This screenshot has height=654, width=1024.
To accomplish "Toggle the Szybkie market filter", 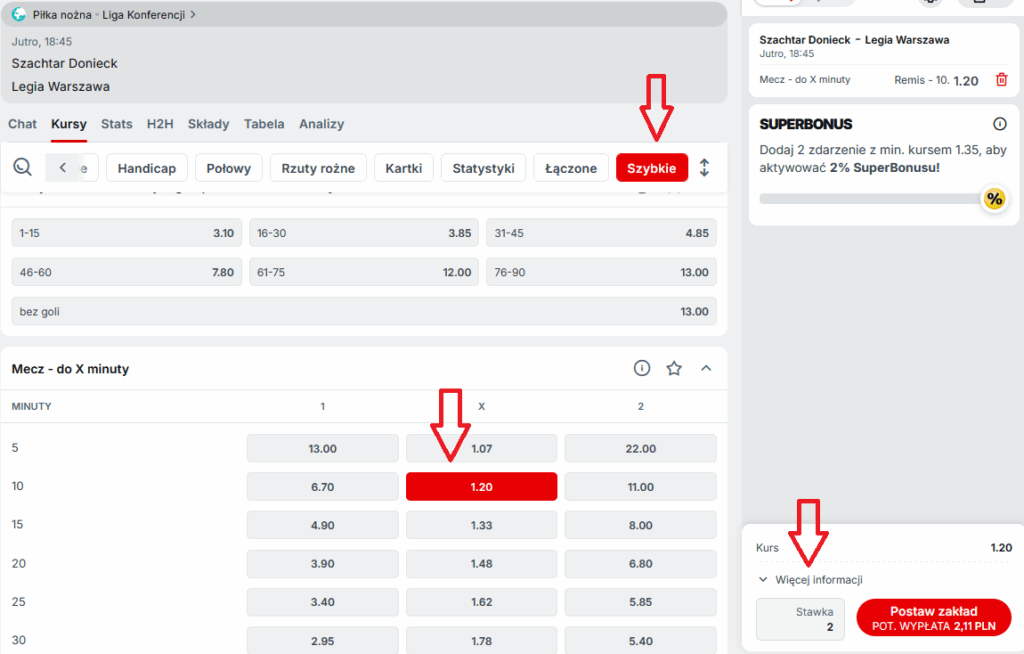I will tap(651, 168).
